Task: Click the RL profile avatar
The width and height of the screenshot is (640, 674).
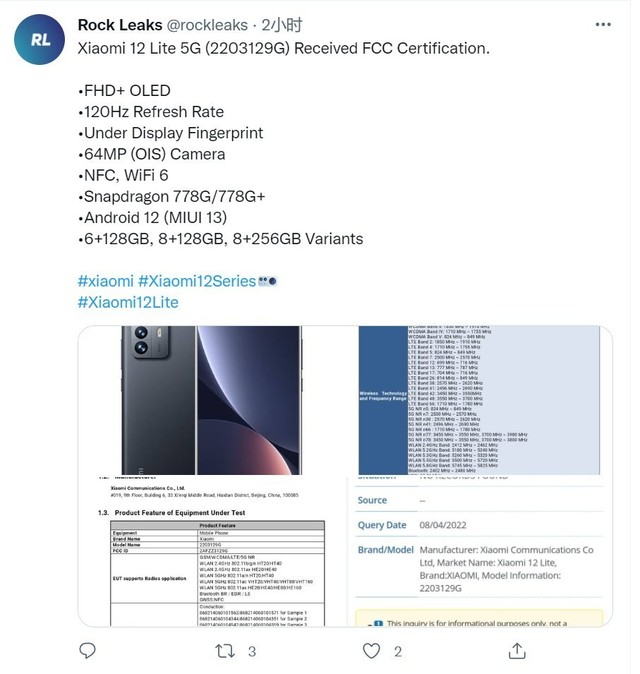Action: click(x=40, y=40)
